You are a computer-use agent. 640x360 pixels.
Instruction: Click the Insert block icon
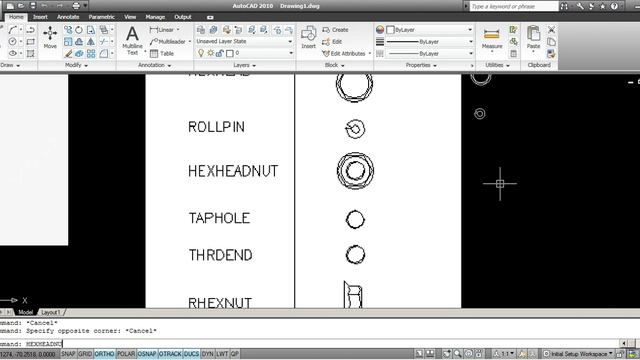click(309, 37)
